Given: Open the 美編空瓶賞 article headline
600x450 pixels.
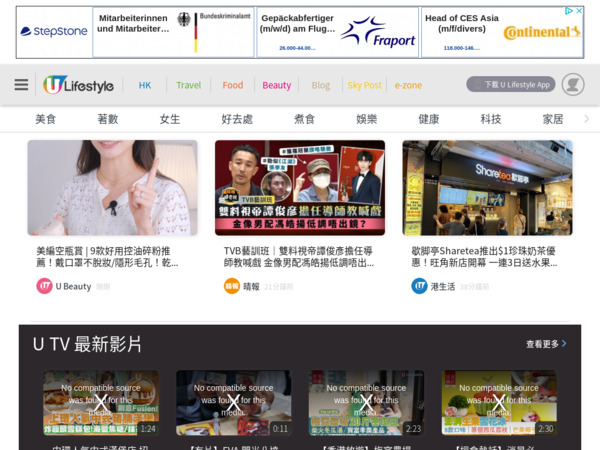Looking at the screenshot, I should 107,257.
